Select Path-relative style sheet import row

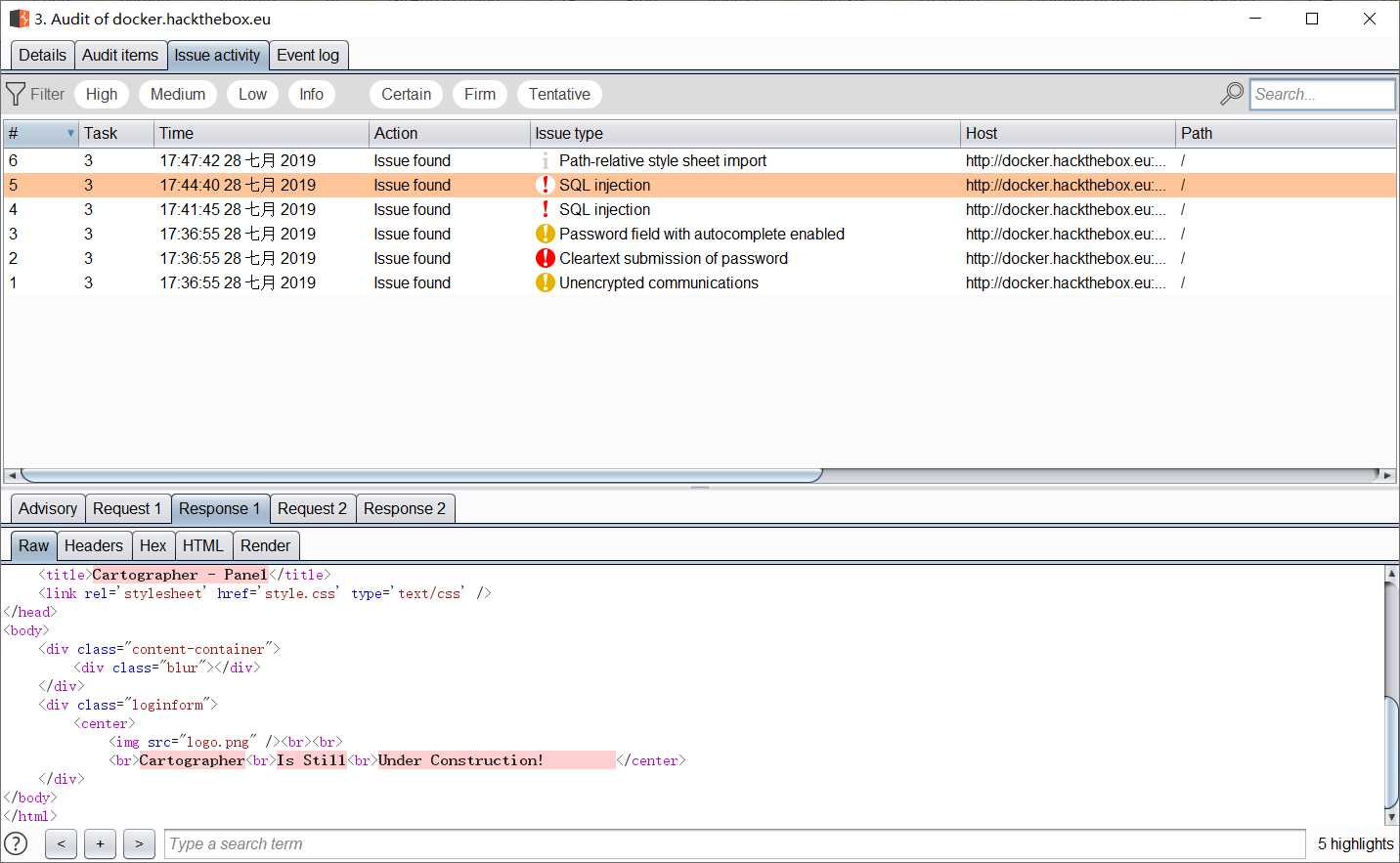[x=700, y=160]
